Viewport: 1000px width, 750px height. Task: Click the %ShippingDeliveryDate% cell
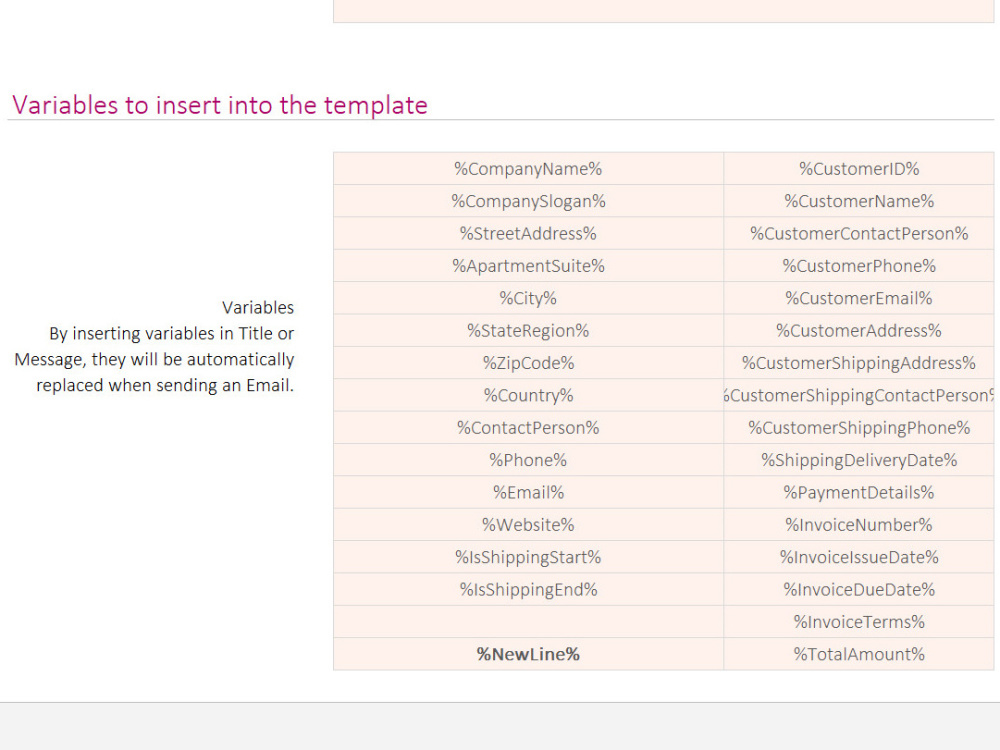point(859,460)
